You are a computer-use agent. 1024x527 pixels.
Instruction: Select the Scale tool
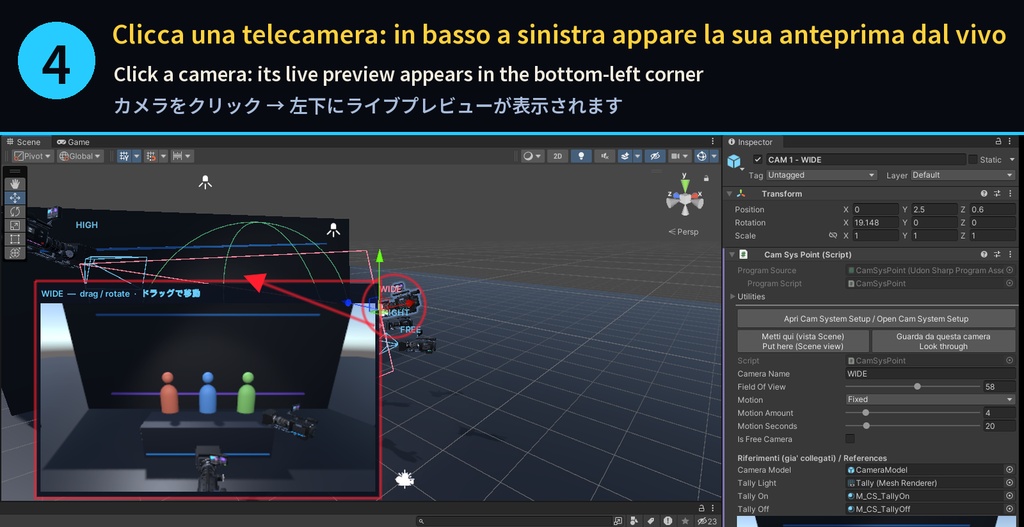(x=14, y=225)
